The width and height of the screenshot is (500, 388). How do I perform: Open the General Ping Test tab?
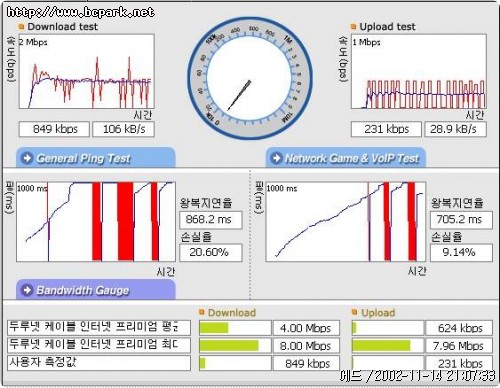pos(96,157)
